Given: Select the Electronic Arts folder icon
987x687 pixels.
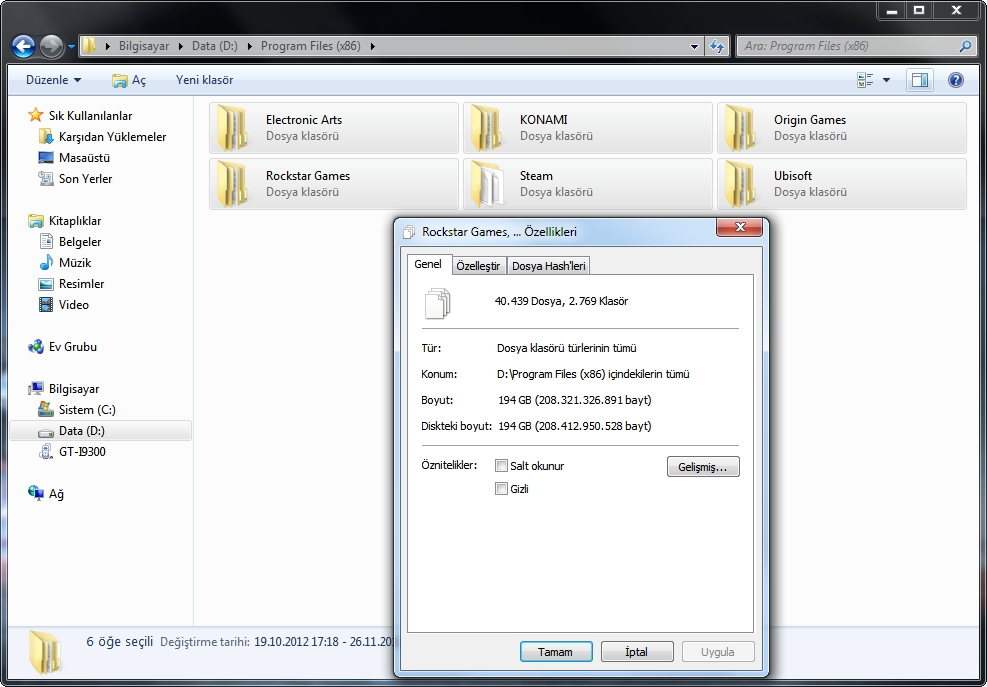Looking at the screenshot, I should coord(232,128).
